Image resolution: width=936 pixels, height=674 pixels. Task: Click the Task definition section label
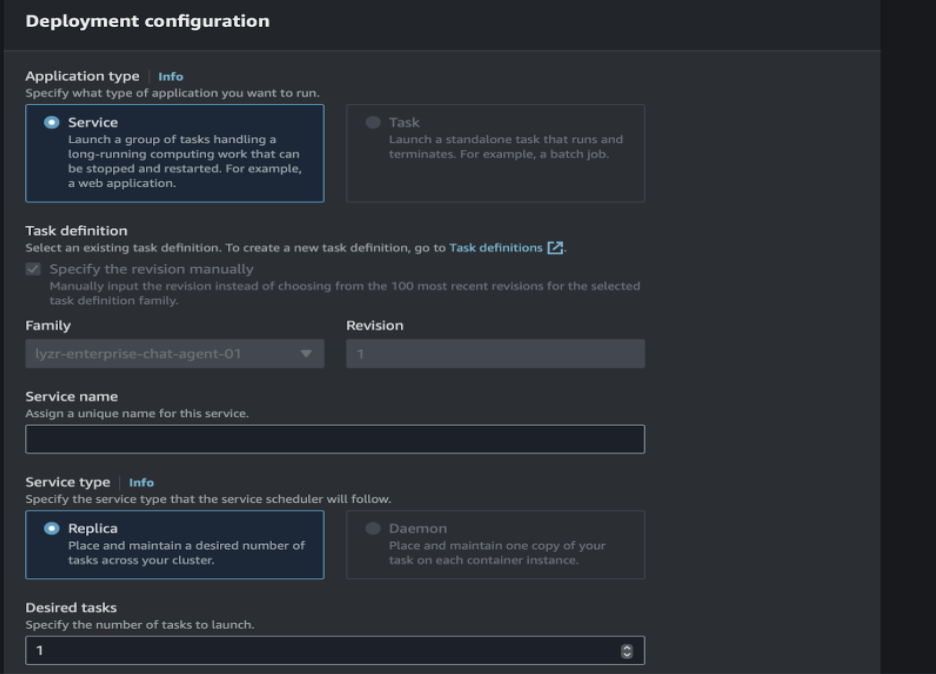click(x=76, y=230)
